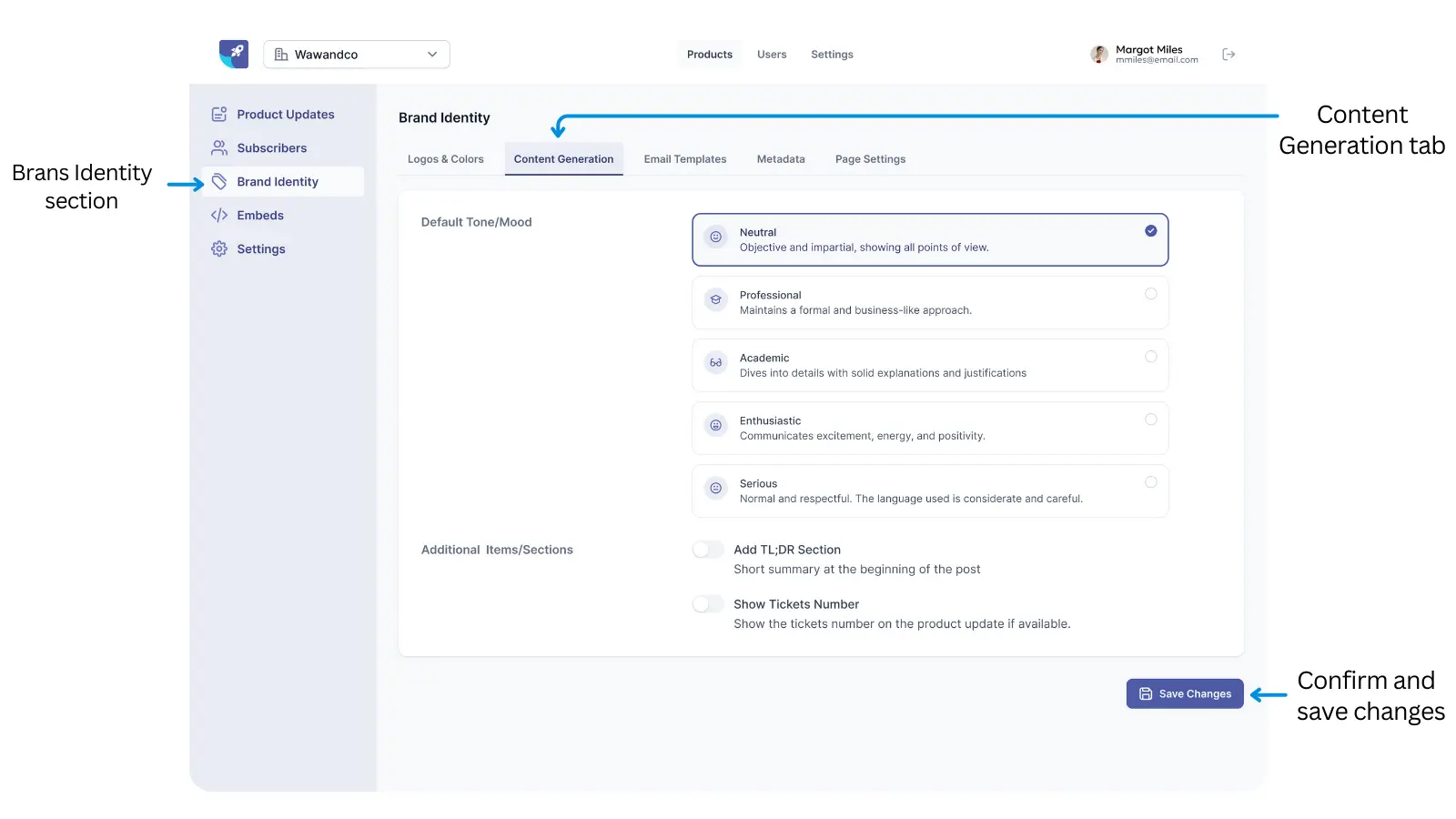Click the Academic glasses icon
This screenshot has width=1456, height=819.
pos(715,363)
